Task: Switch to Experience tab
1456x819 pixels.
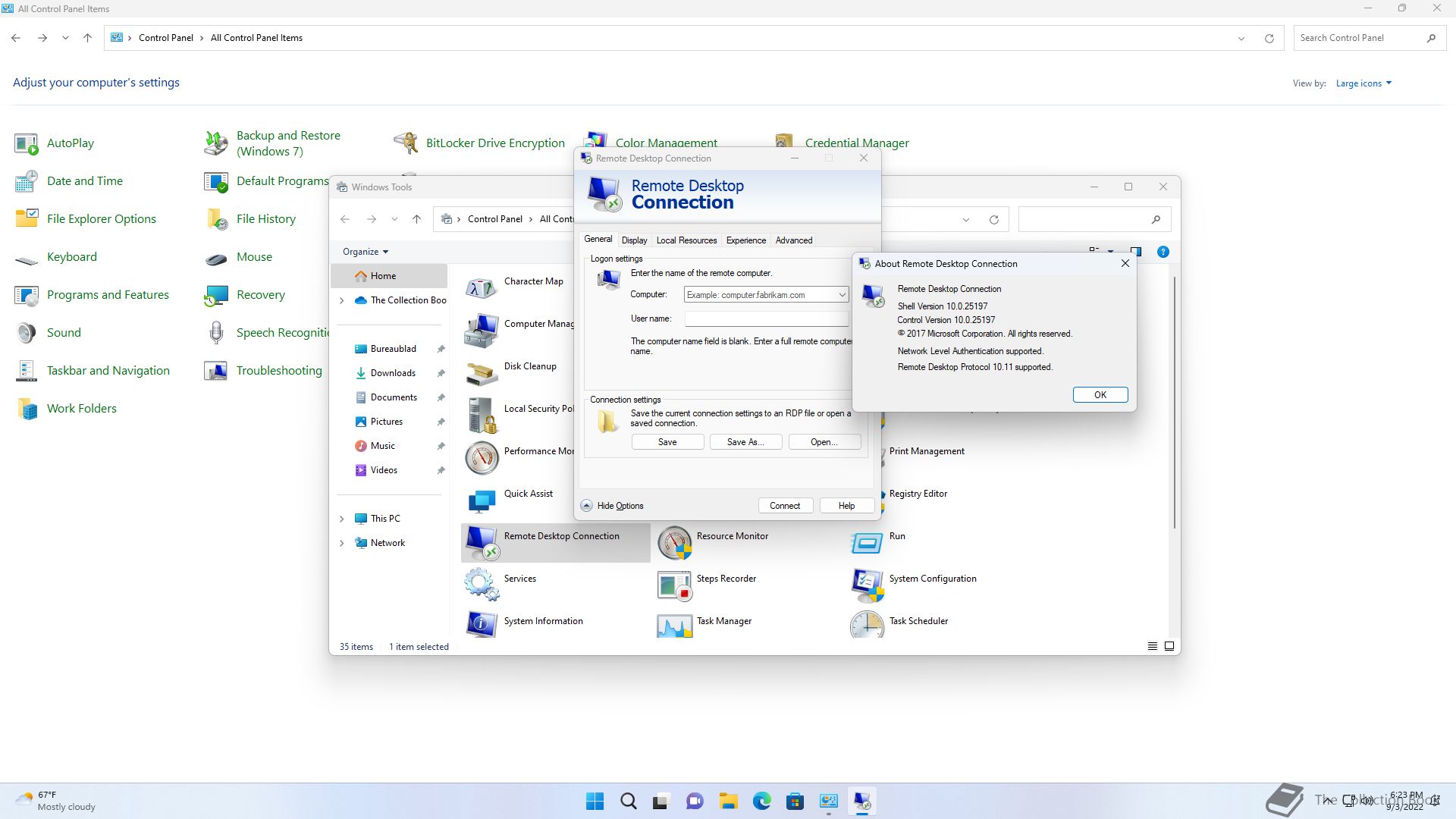Action: tap(745, 240)
